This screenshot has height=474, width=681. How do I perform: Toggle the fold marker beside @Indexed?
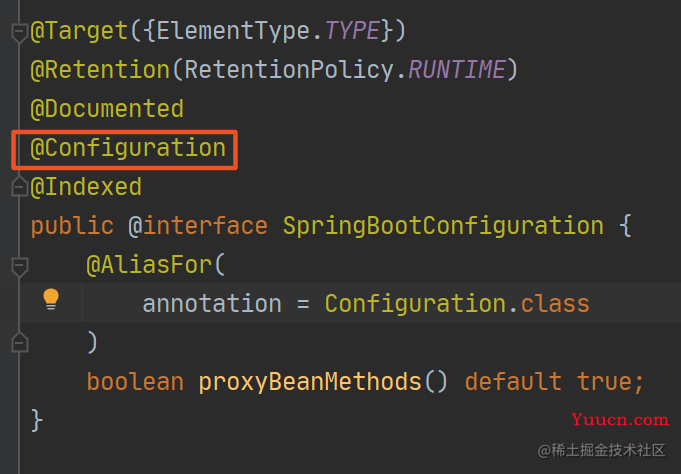click(19, 186)
